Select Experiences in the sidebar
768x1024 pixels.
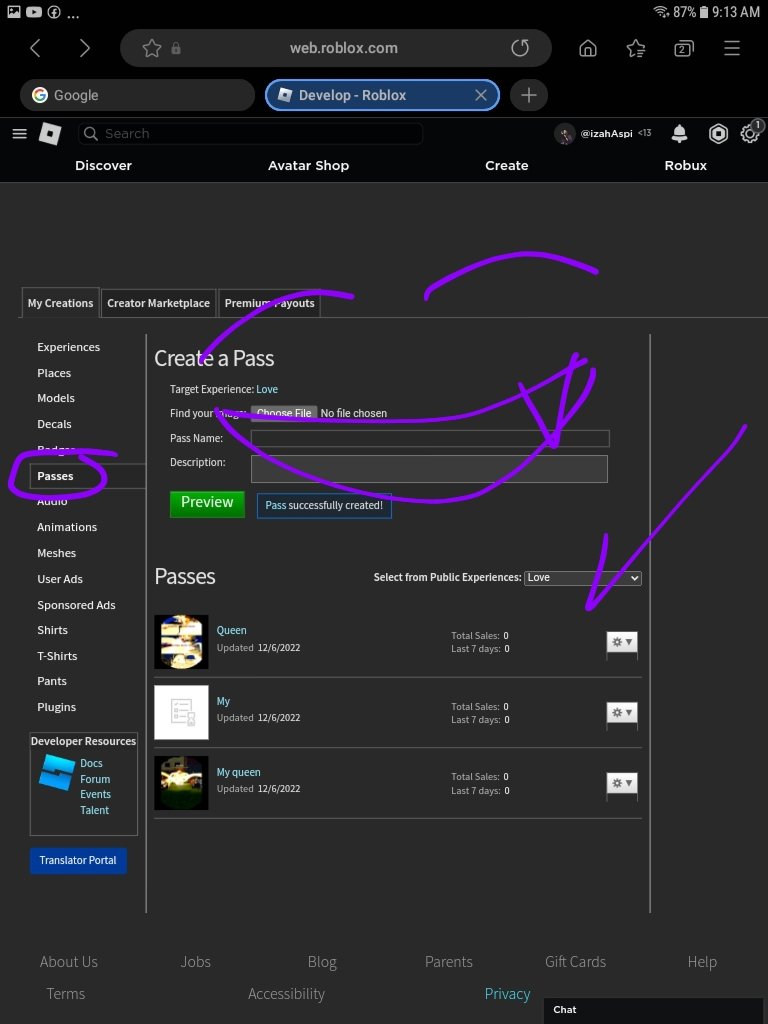coord(69,347)
